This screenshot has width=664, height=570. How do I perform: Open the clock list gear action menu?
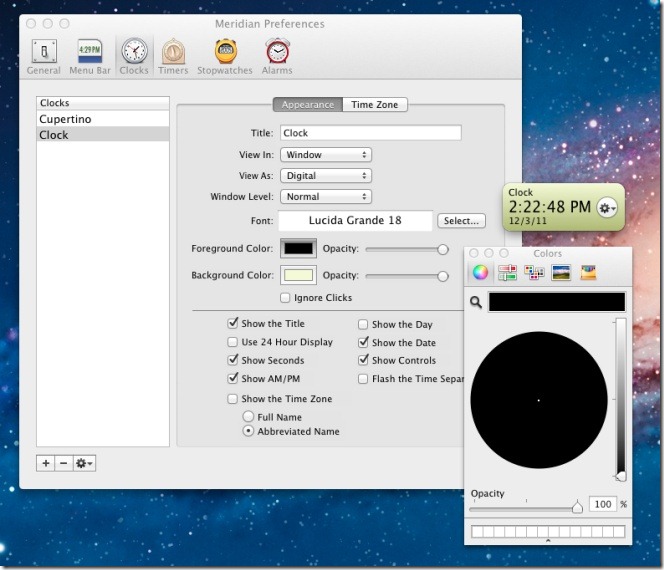click(84, 463)
